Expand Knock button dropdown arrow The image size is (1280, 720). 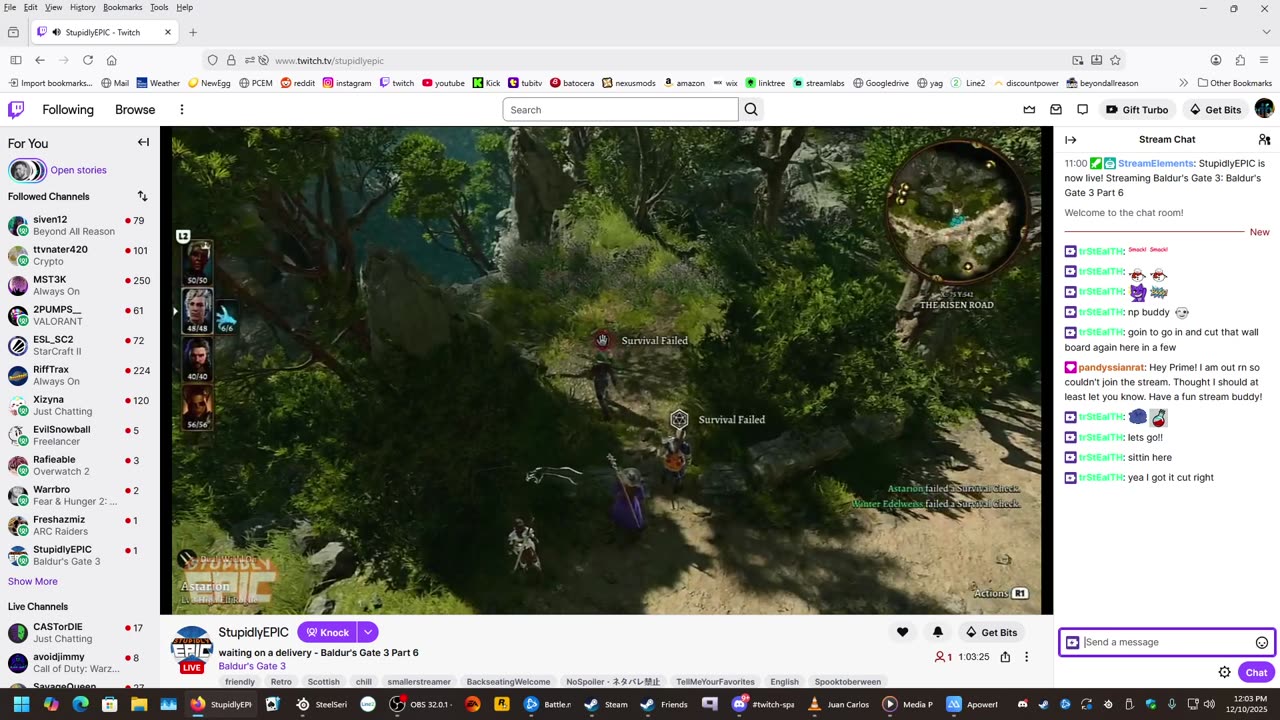(368, 632)
